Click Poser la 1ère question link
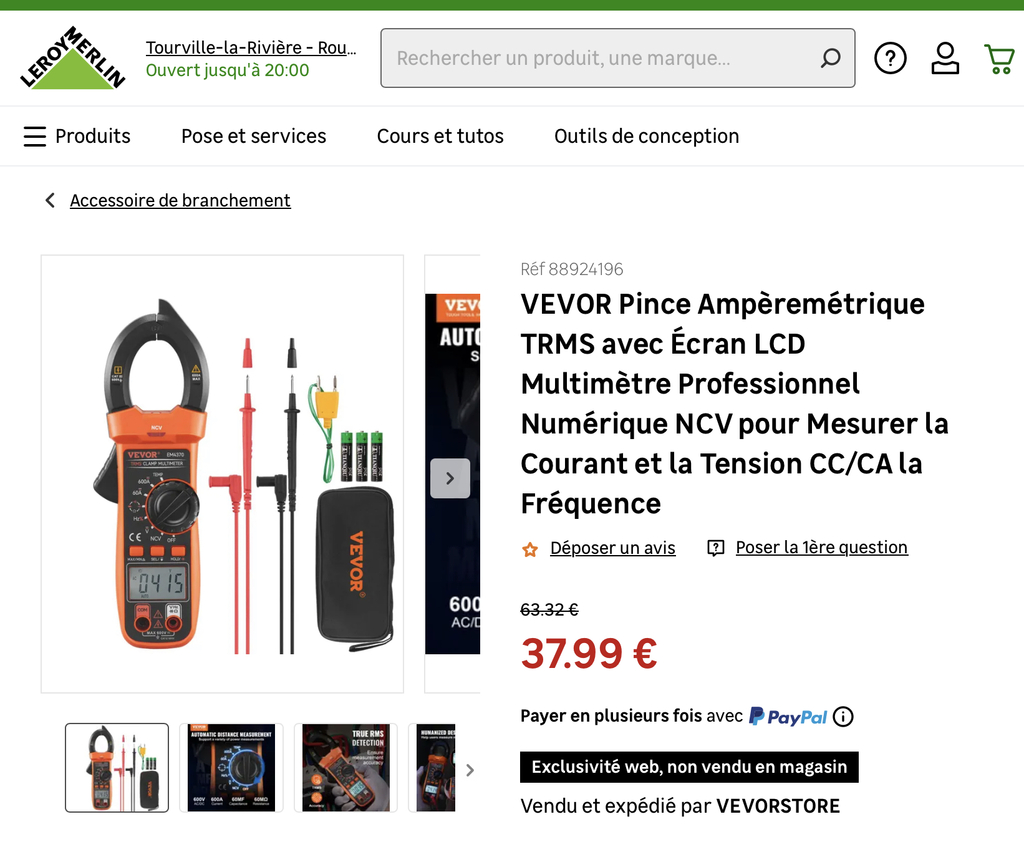 [x=822, y=547]
